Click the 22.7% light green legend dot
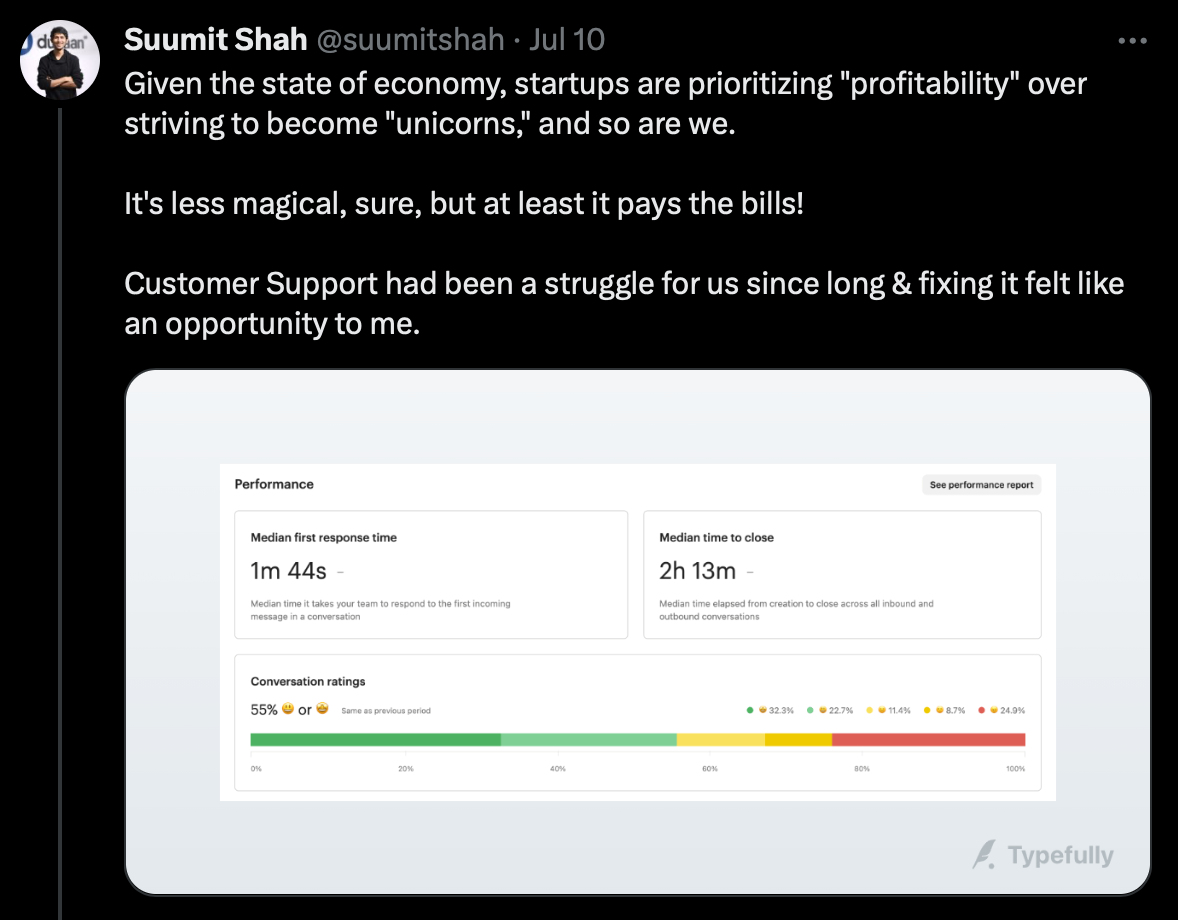The width and height of the screenshot is (1178, 920). [x=810, y=710]
